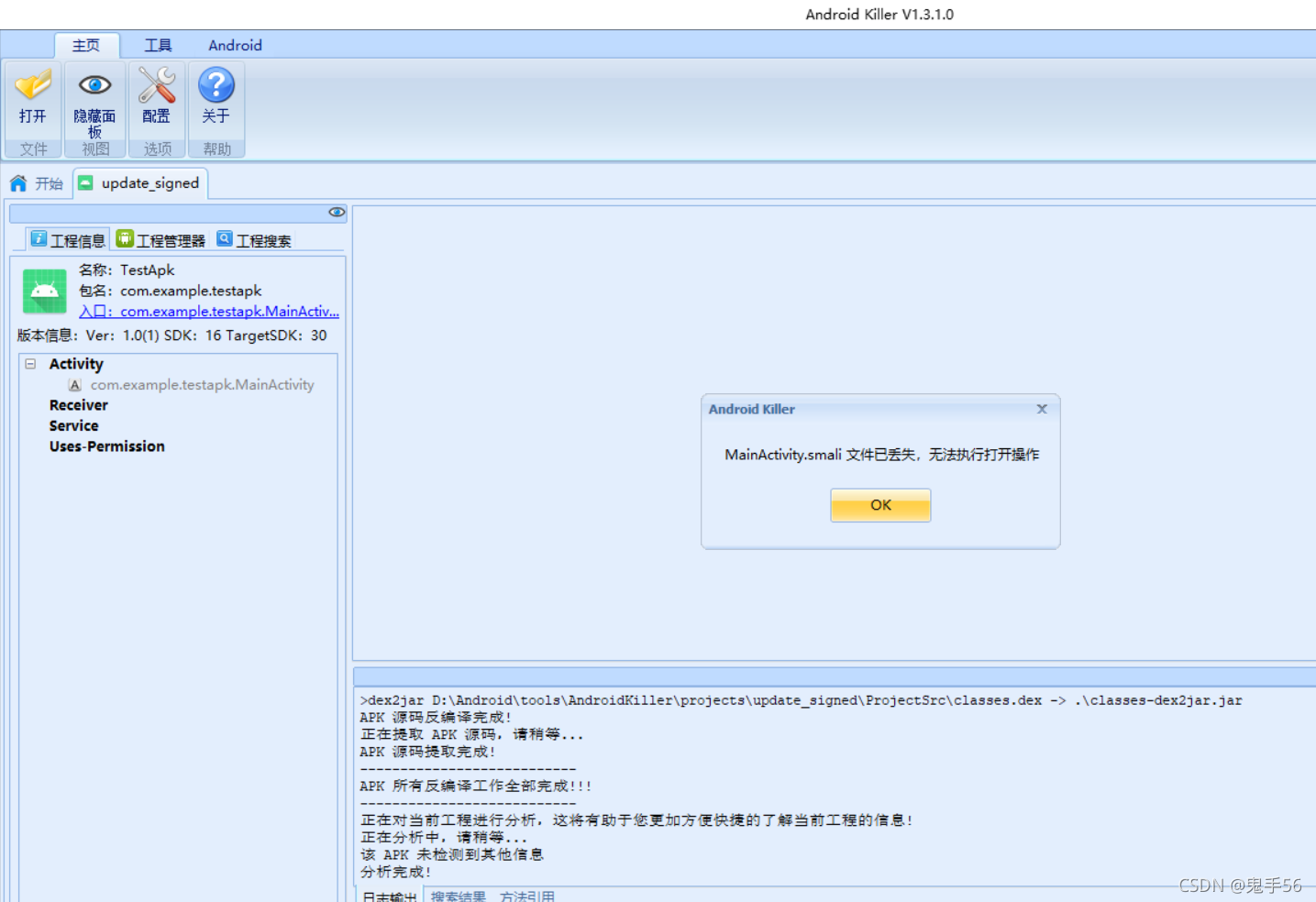This screenshot has width=1316, height=902.
Task: Open the 配置 tools icon
Action: [156, 85]
